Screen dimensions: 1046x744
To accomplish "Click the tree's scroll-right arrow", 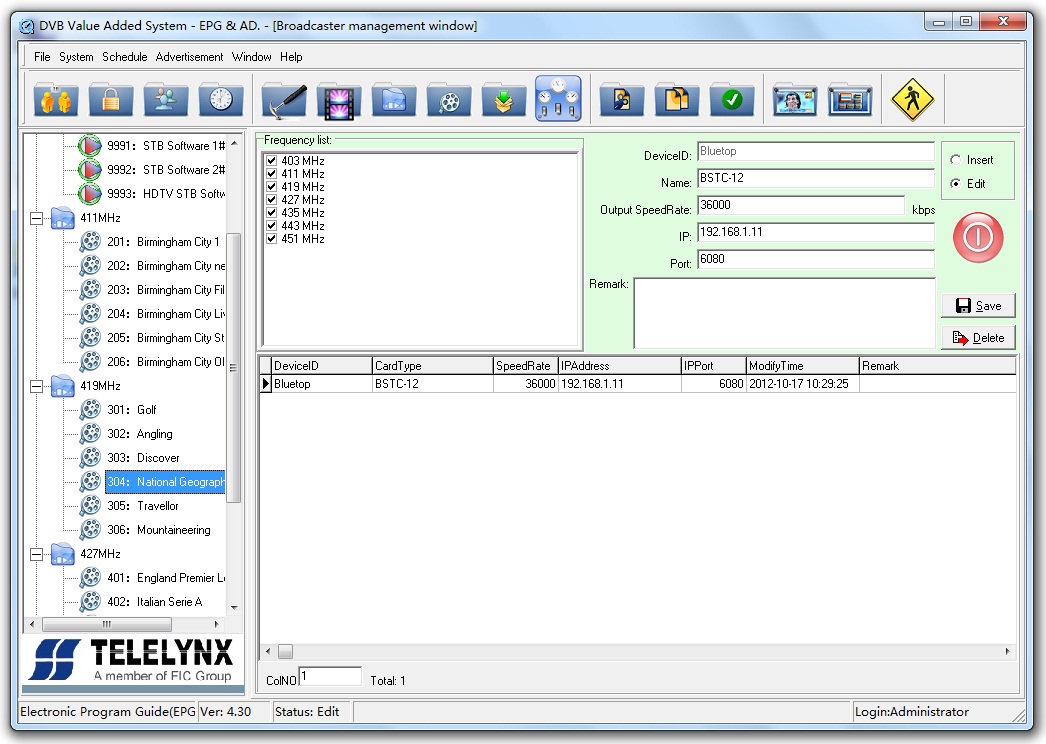I will point(216,625).
